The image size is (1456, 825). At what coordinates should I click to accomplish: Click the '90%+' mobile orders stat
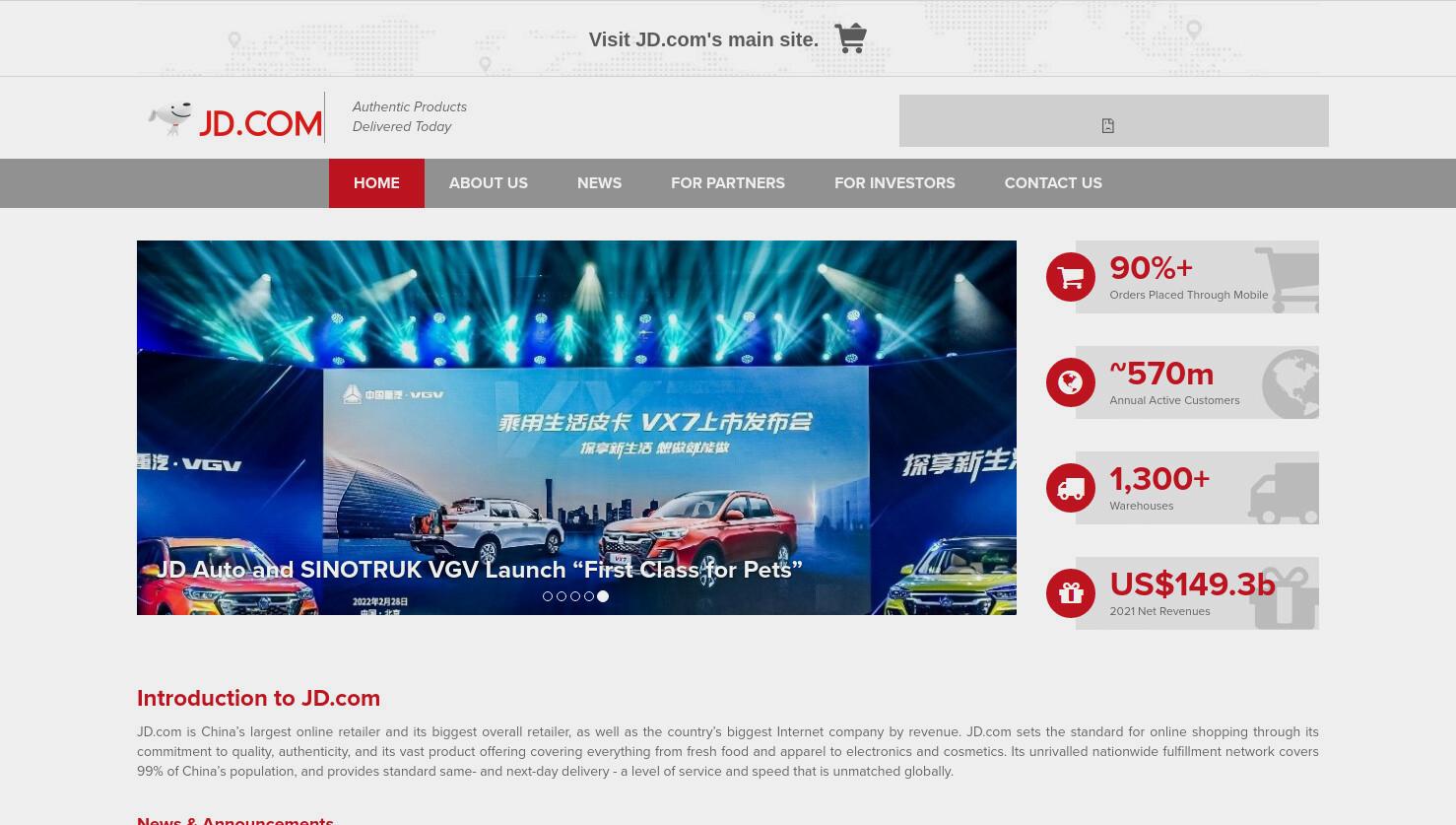coord(1151,268)
